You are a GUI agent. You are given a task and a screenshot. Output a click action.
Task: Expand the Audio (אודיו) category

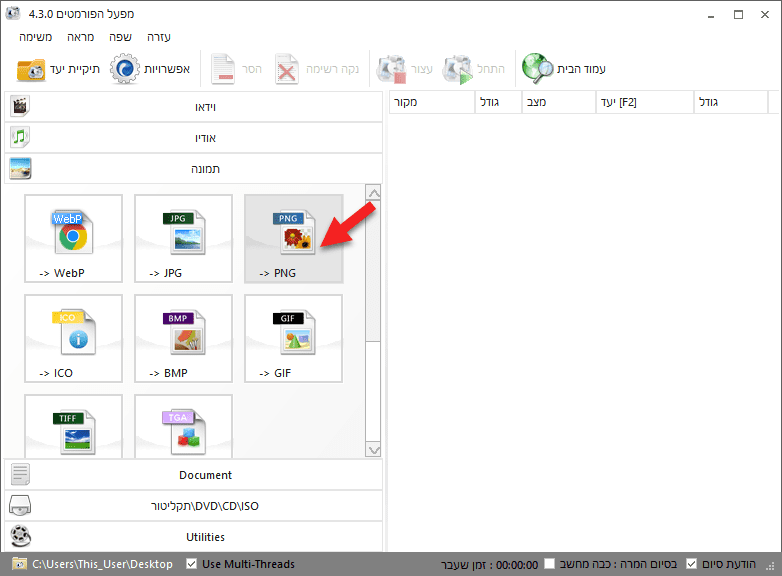coord(194,138)
